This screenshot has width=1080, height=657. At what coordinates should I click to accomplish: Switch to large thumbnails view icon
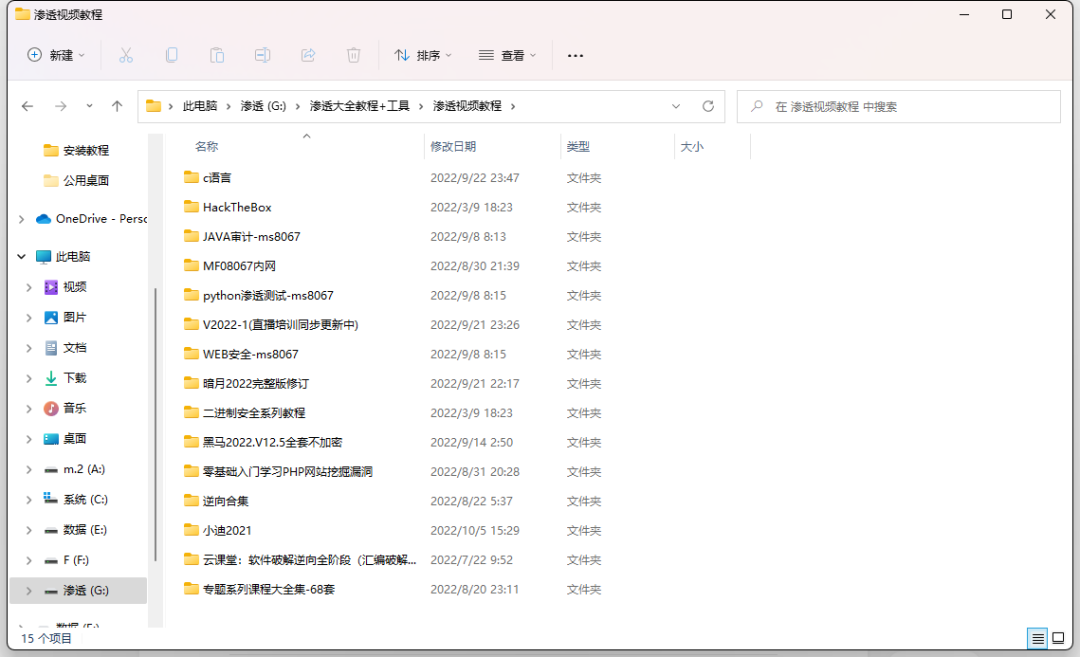pyautogui.click(x=1059, y=638)
